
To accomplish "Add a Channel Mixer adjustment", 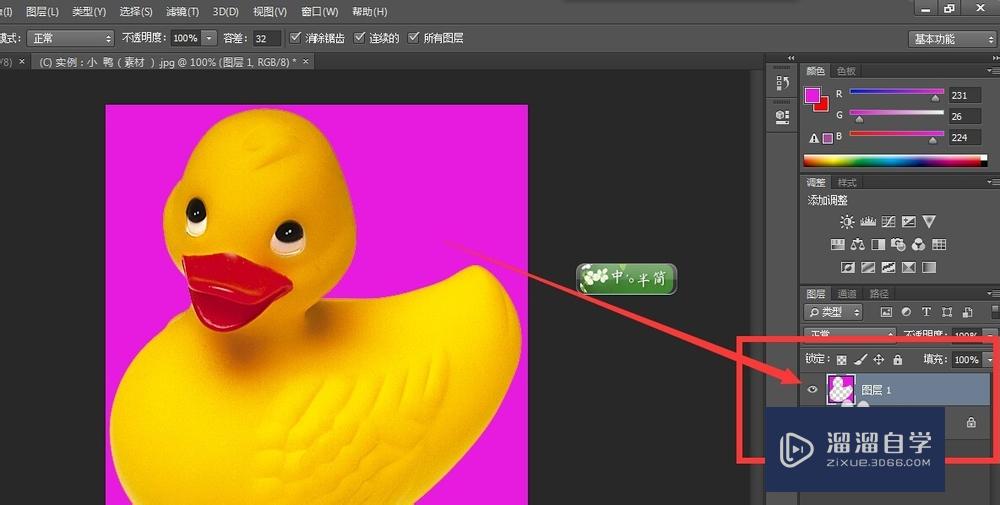I will [918, 244].
